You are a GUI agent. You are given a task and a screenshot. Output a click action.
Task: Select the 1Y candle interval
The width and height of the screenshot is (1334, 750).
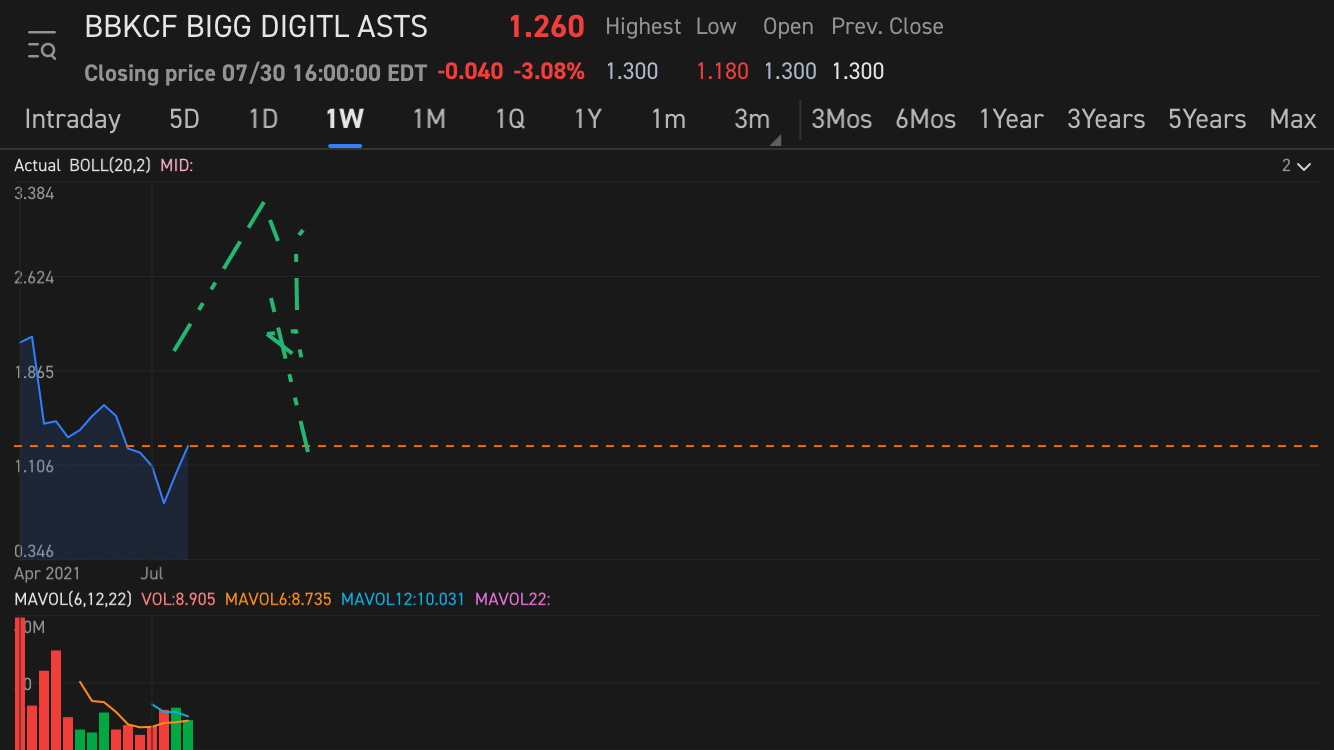click(x=588, y=119)
